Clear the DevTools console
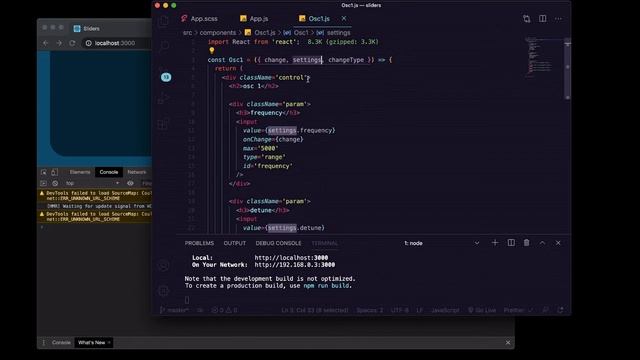Viewport: 640px width, 360px height. coord(55,183)
